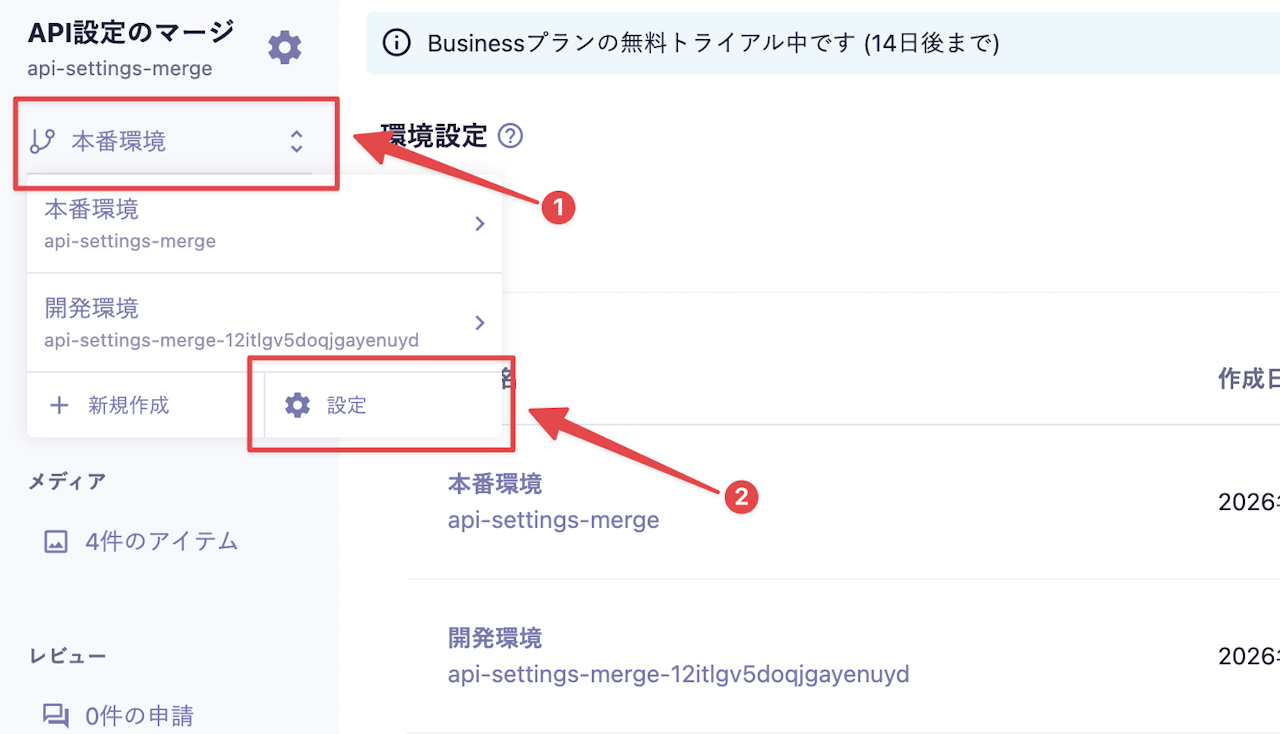
Task: Toggle the 本番環境 environment selector dropdown
Action: [x=169, y=141]
